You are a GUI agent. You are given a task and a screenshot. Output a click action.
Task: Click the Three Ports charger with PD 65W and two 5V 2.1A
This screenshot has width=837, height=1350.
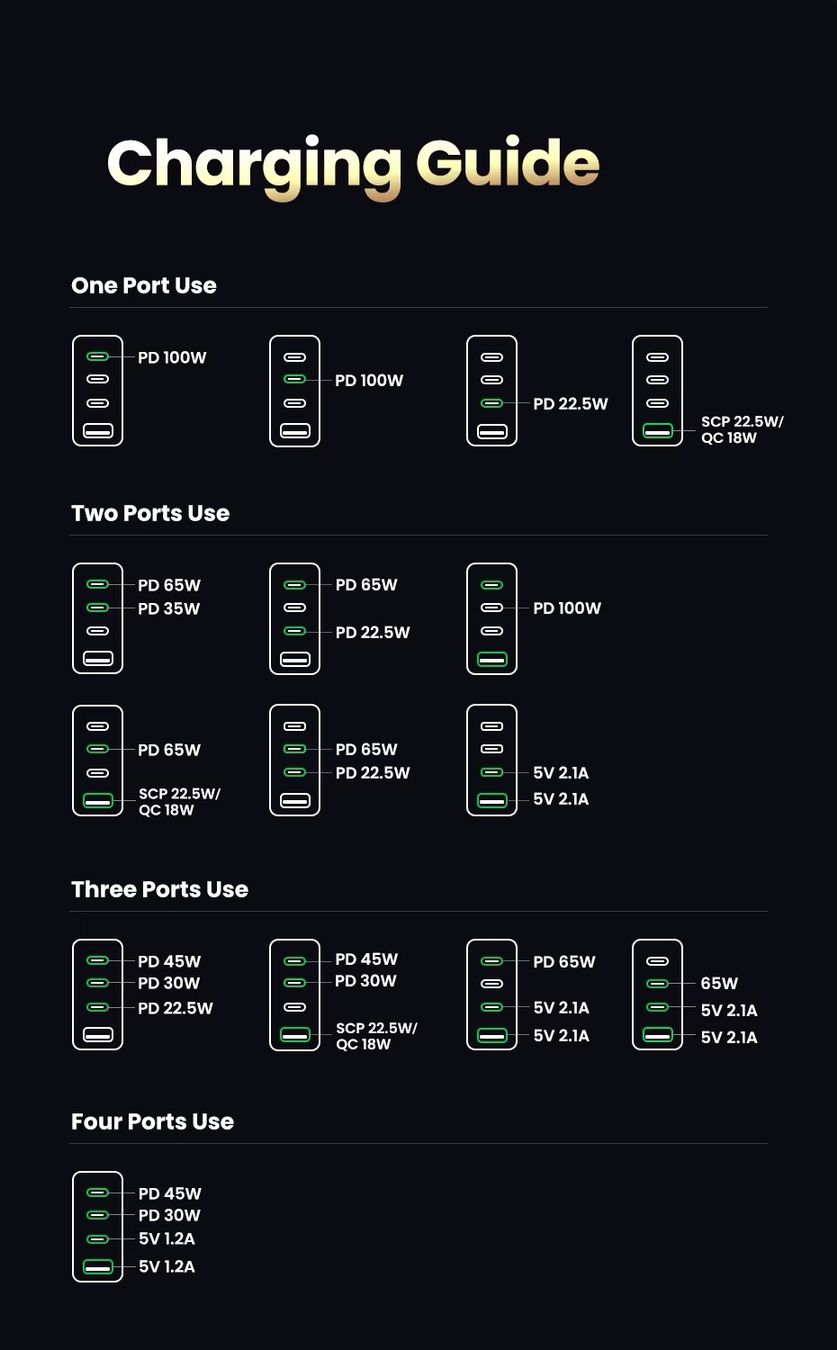tap(492, 995)
